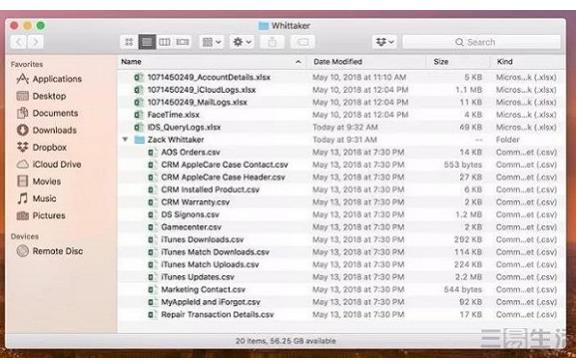Click the 2.2 MB size cell

(469, 277)
